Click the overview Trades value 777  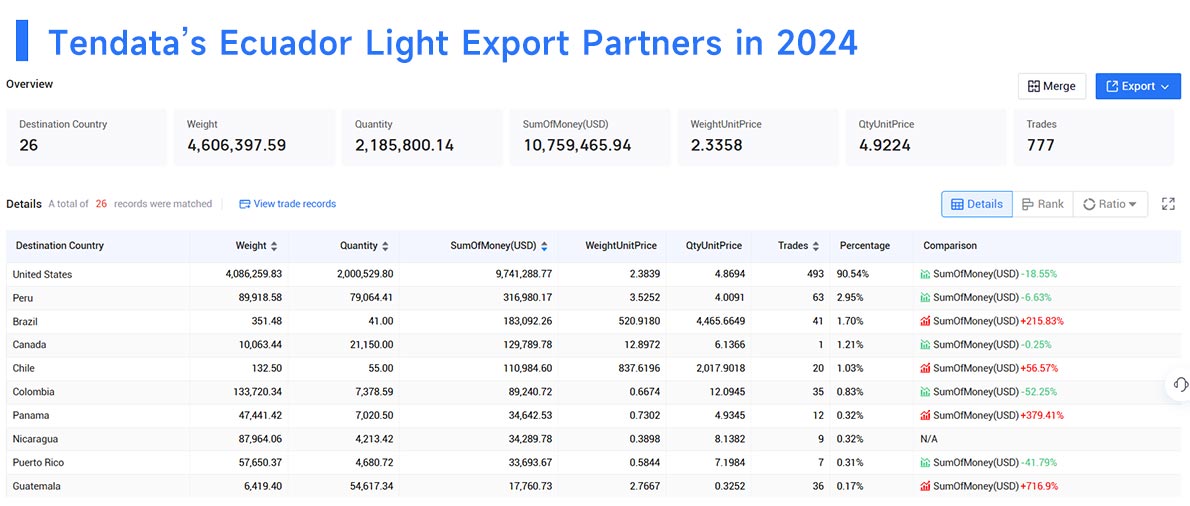[x=1040, y=145]
